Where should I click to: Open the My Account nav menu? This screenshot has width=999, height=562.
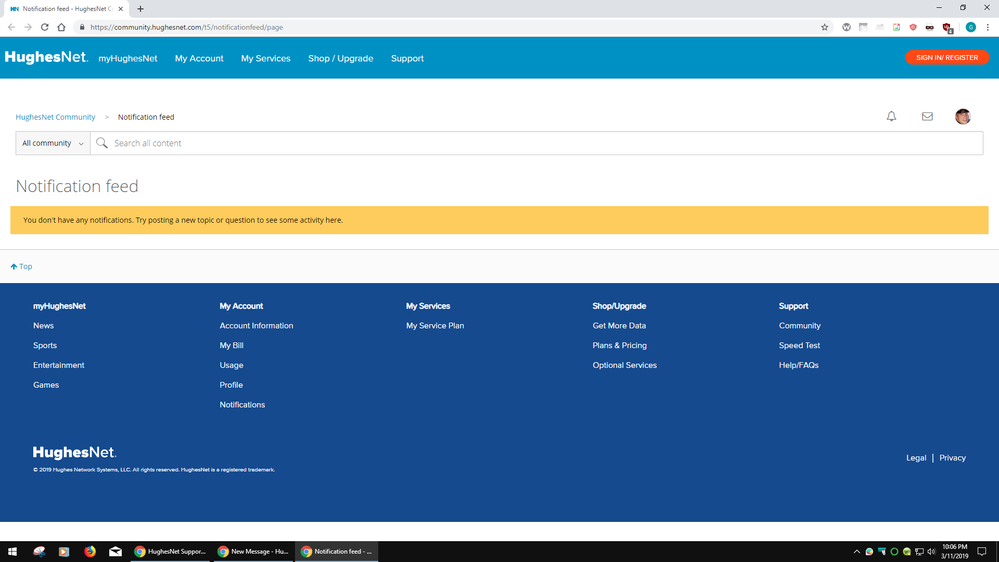[199, 58]
